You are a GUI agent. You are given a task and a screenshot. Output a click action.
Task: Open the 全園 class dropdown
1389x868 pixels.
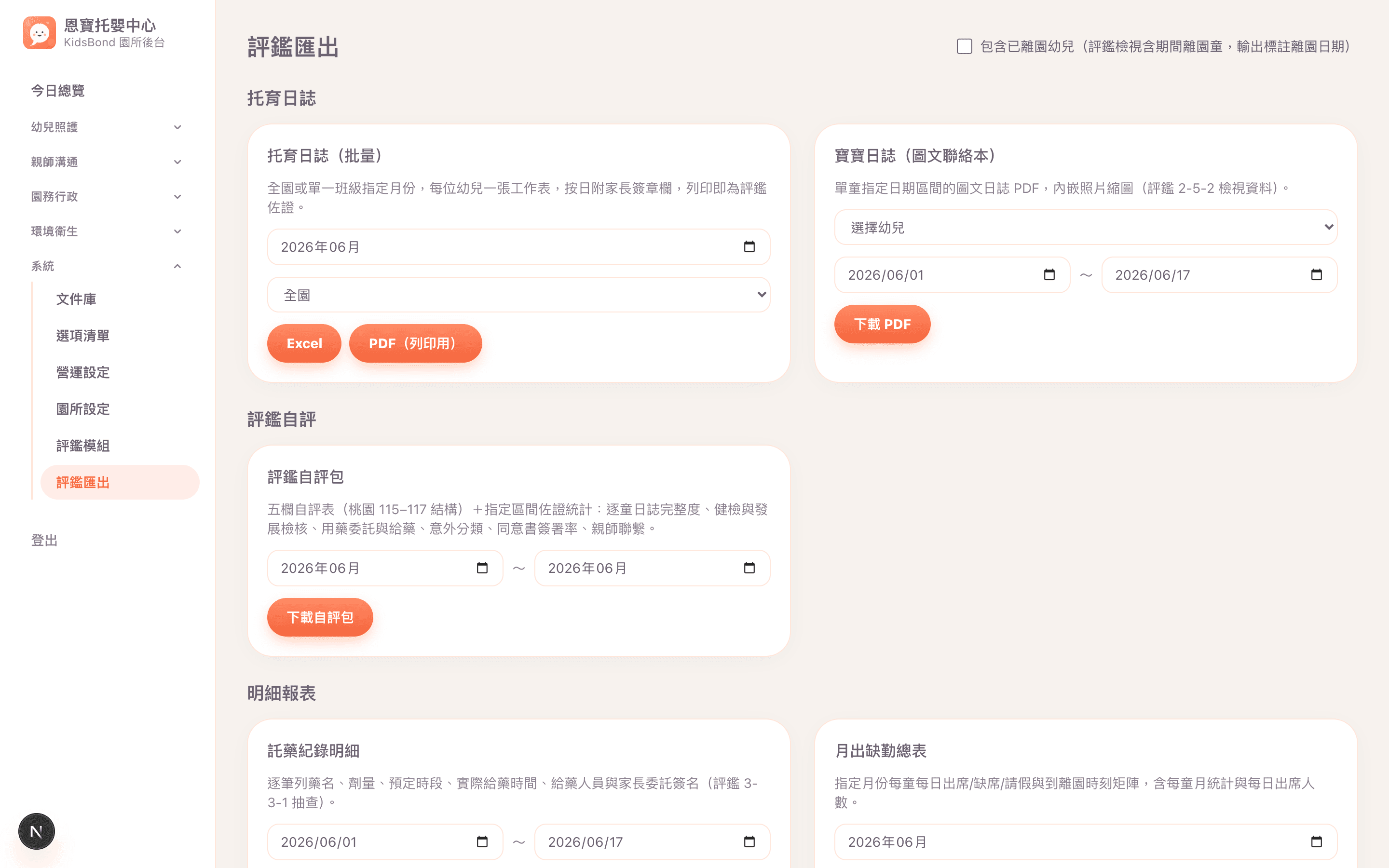pos(518,295)
